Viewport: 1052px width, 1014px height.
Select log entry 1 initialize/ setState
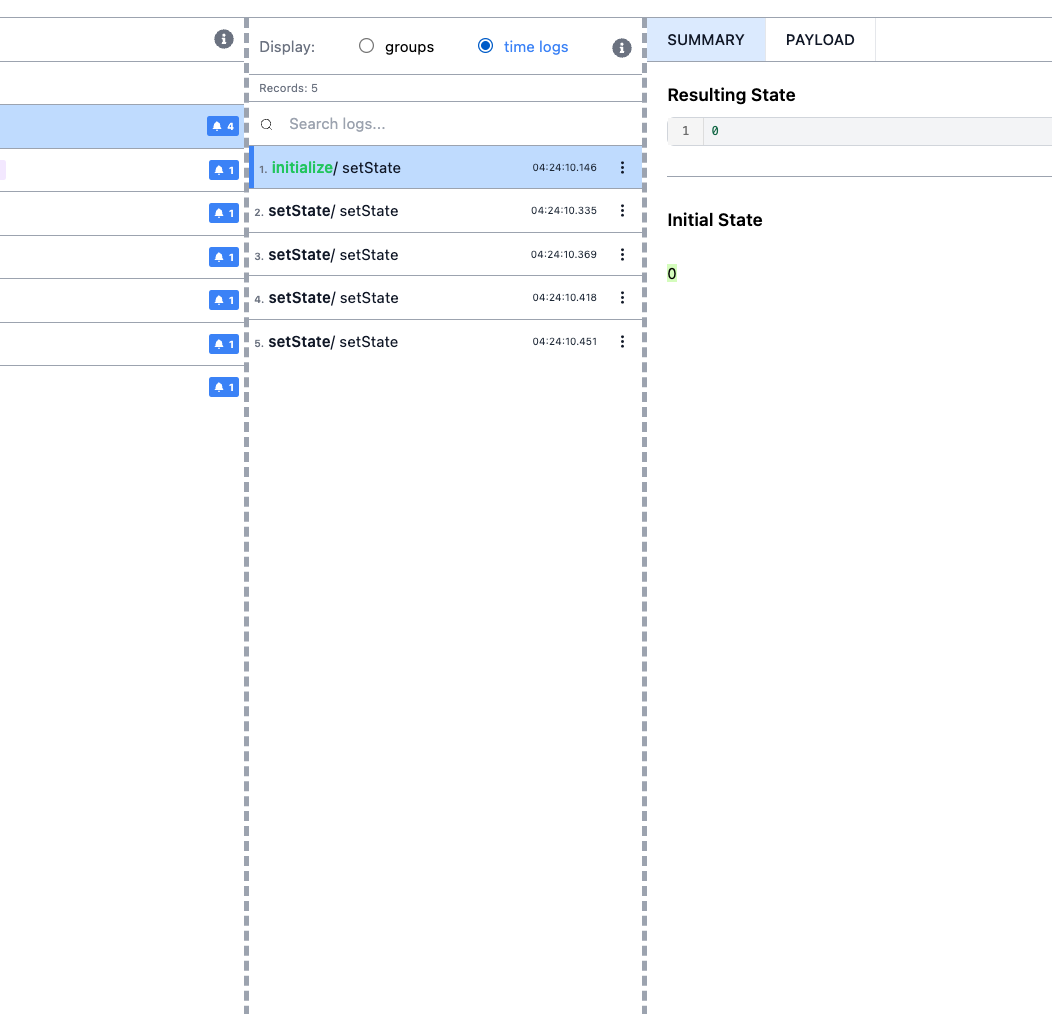[446, 167]
